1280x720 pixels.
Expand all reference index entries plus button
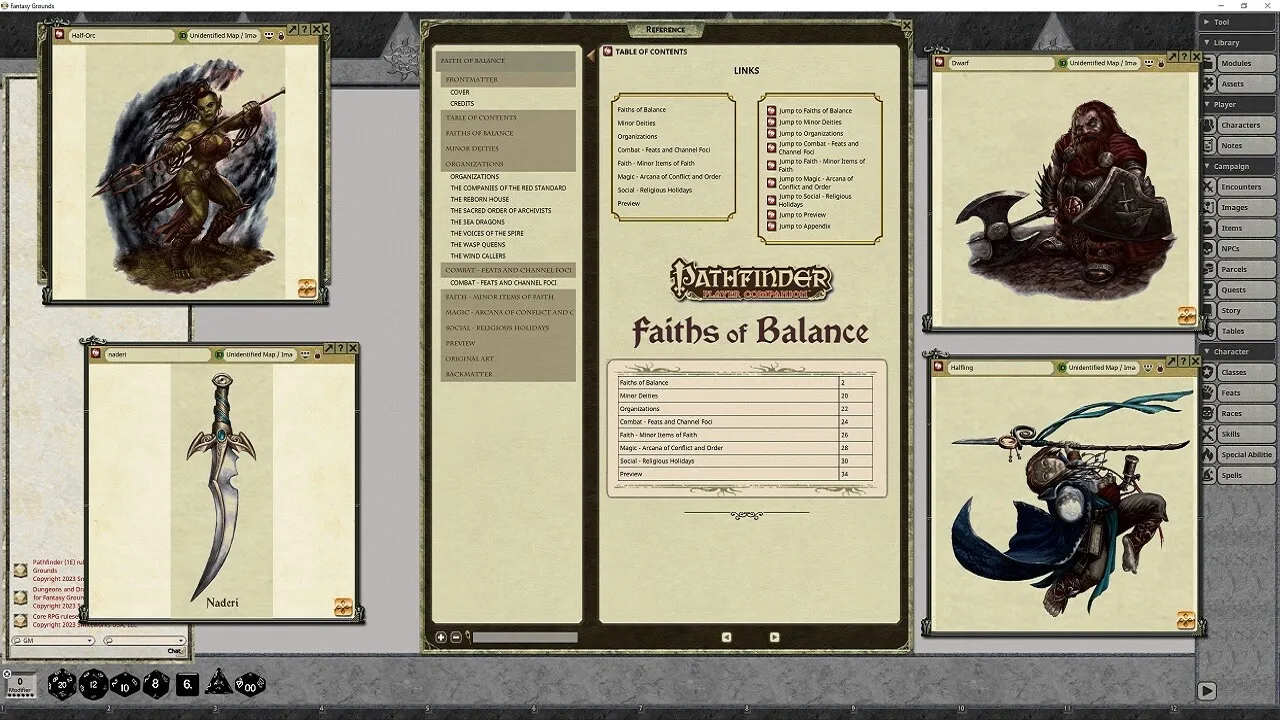point(441,637)
